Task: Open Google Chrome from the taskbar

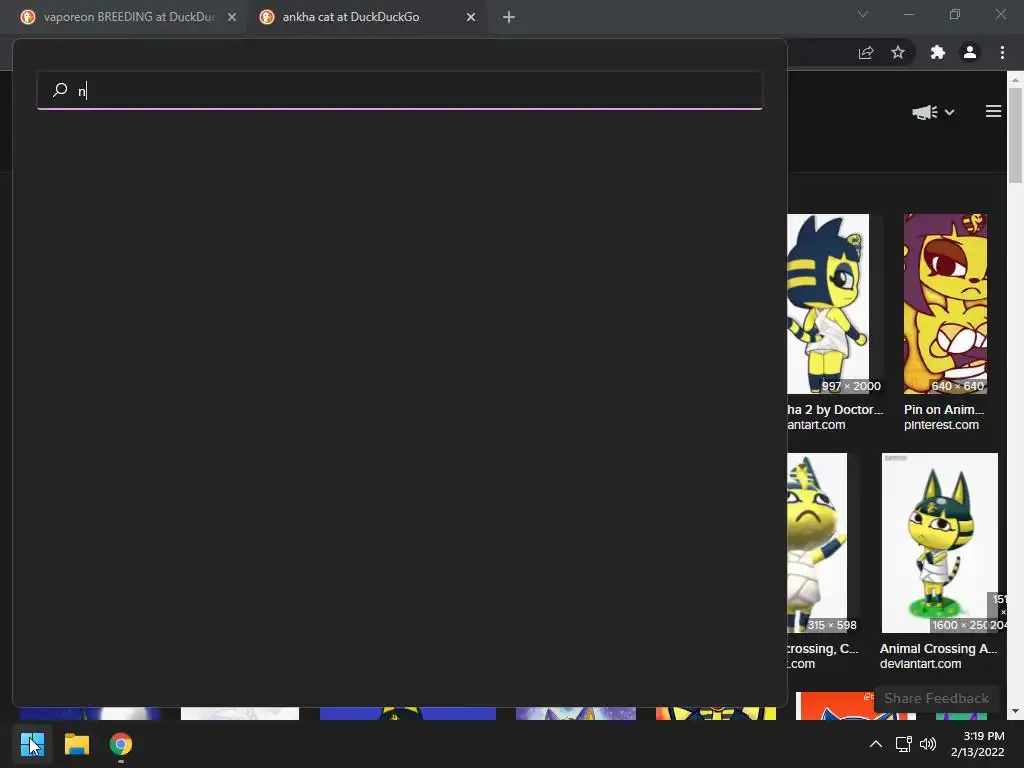Action: click(121, 744)
